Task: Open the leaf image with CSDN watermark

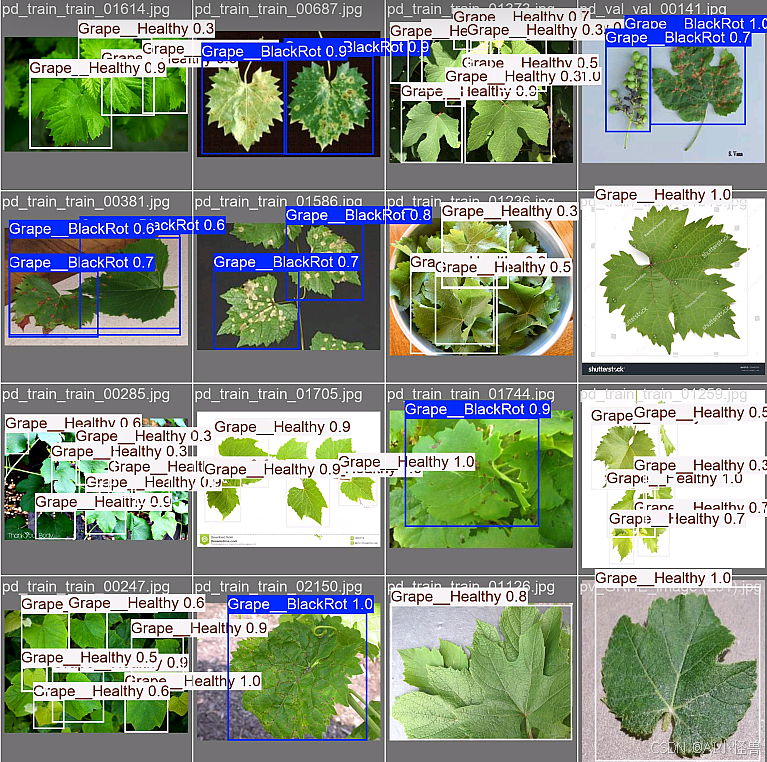Action: click(673, 671)
